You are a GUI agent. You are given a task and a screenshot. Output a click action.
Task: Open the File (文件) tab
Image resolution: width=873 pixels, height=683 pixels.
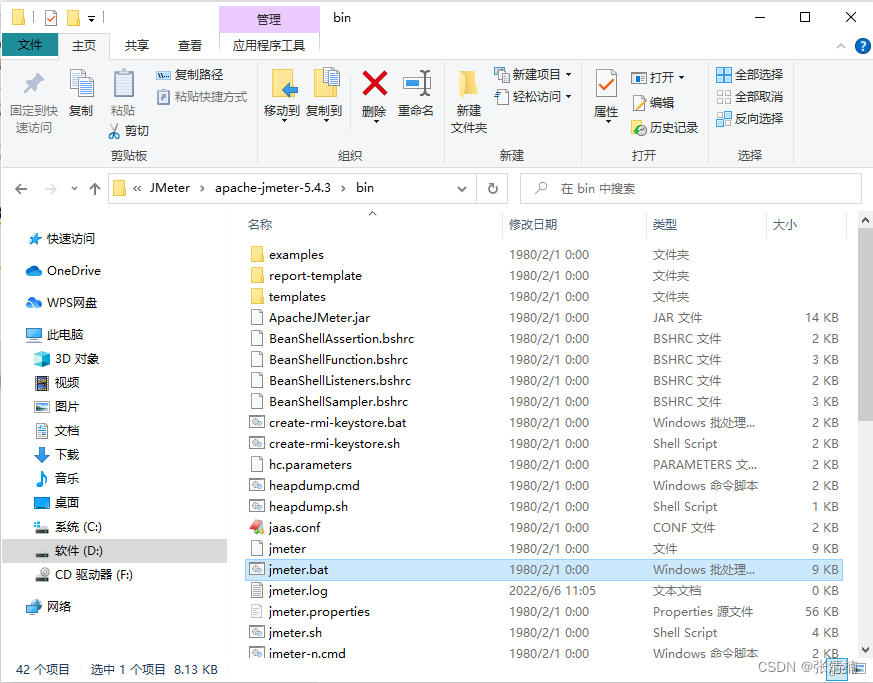click(x=30, y=45)
